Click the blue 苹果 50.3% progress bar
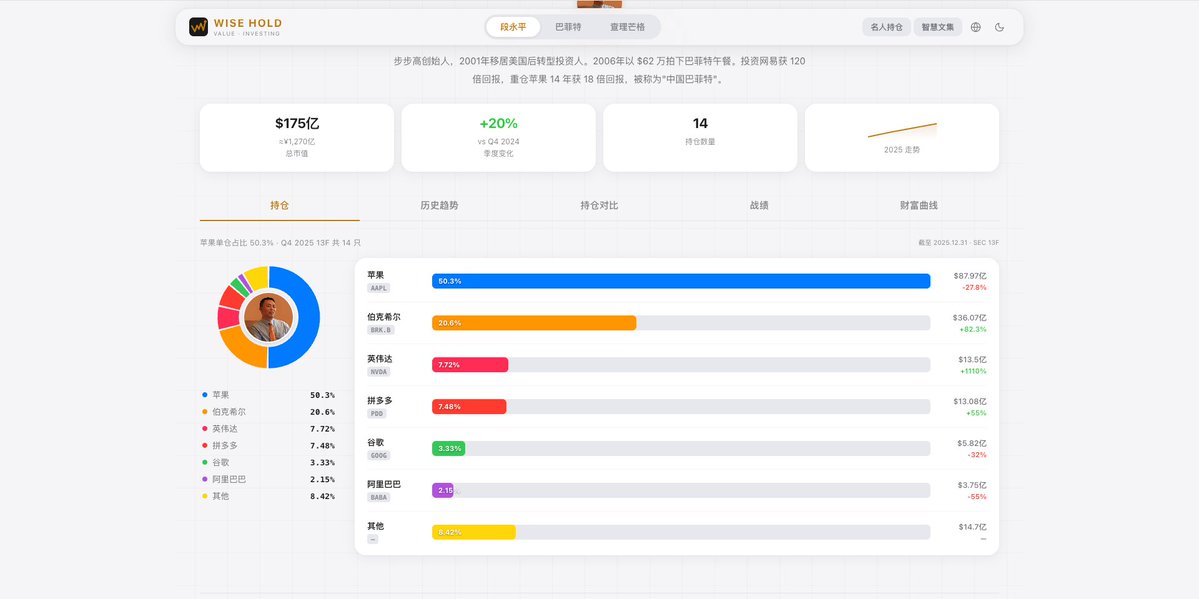This screenshot has height=599, width=1199. click(680, 281)
